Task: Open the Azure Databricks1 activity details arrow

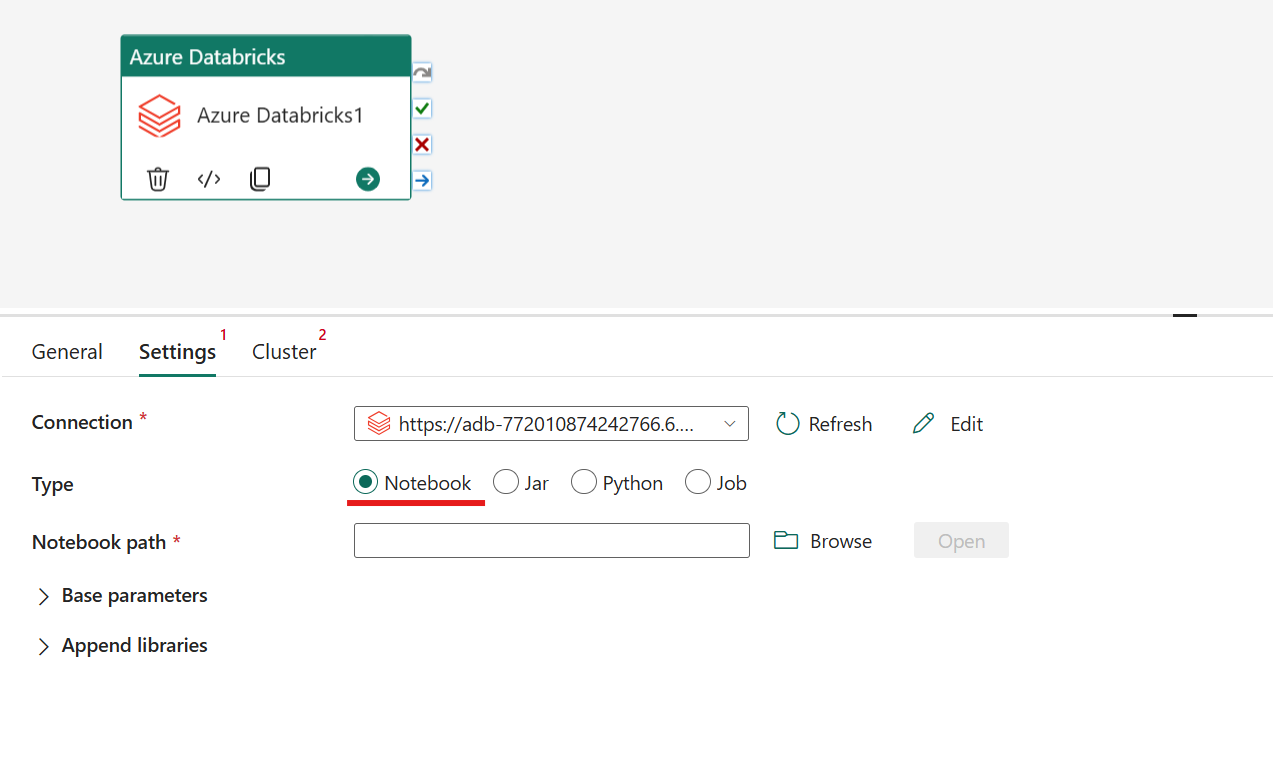Action: click(x=367, y=179)
